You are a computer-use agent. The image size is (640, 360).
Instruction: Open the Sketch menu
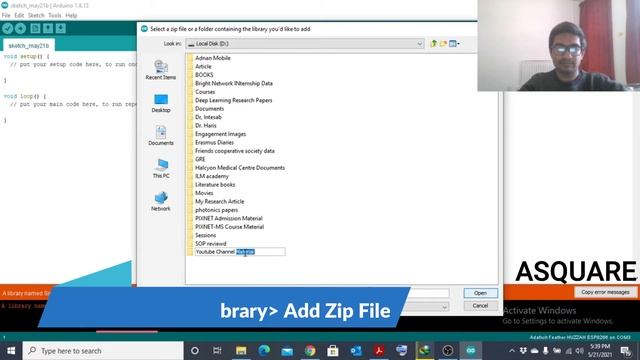(36, 16)
